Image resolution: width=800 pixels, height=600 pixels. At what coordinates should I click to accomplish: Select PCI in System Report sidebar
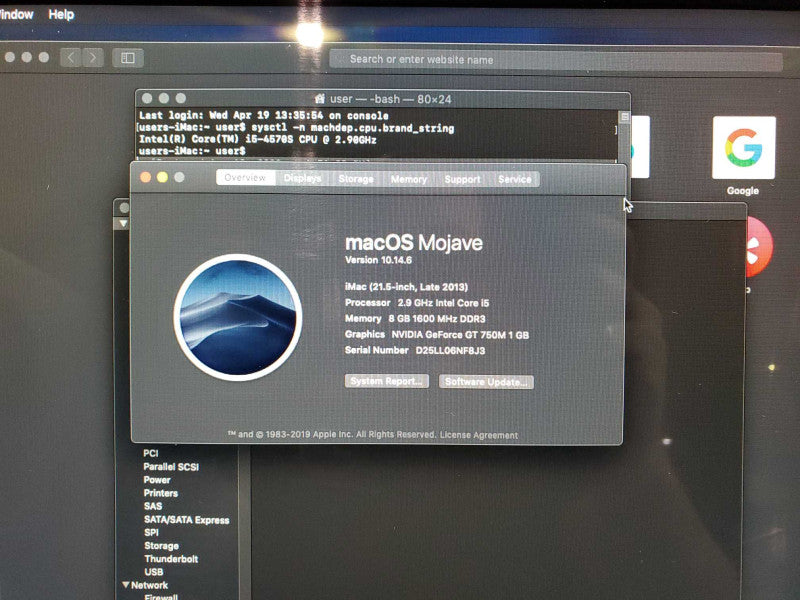151,453
